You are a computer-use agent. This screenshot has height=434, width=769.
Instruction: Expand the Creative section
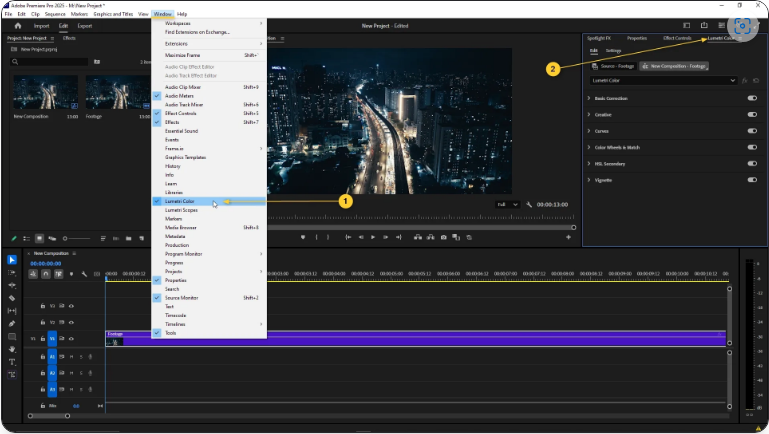pyautogui.click(x=589, y=115)
